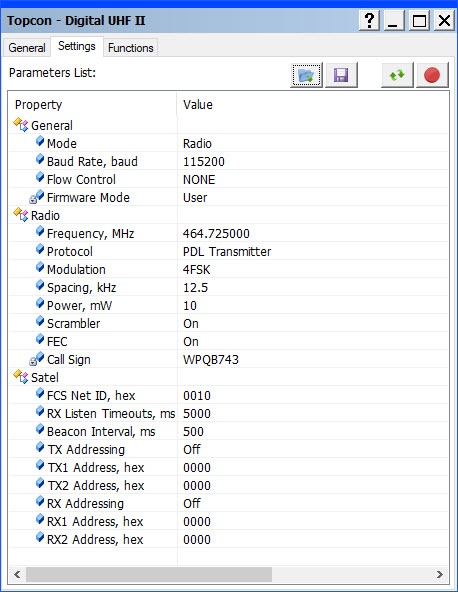
Task: Collapse the Satel group tree icon
Action: pos(20,376)
